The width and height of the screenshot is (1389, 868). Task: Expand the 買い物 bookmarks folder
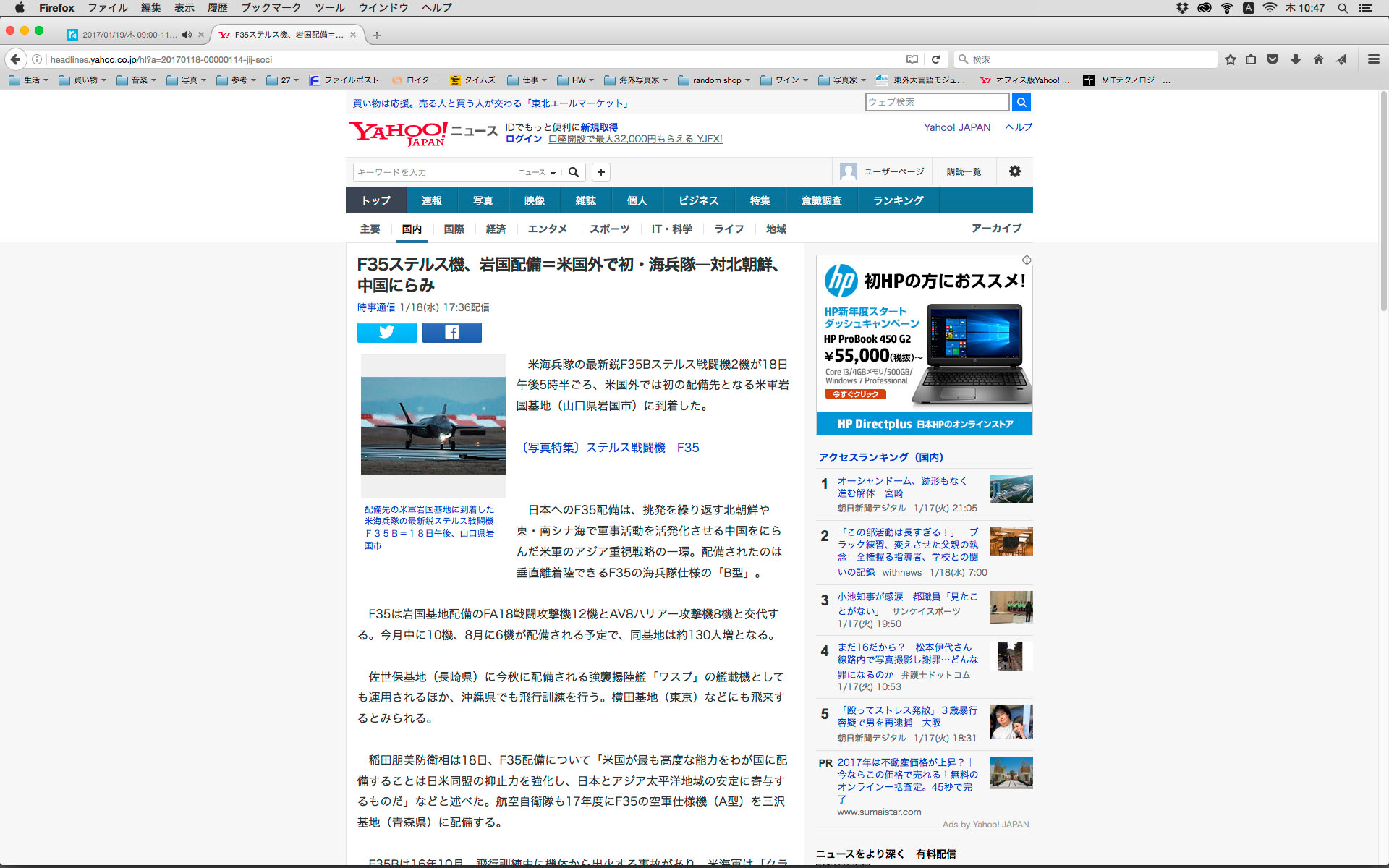82,80
